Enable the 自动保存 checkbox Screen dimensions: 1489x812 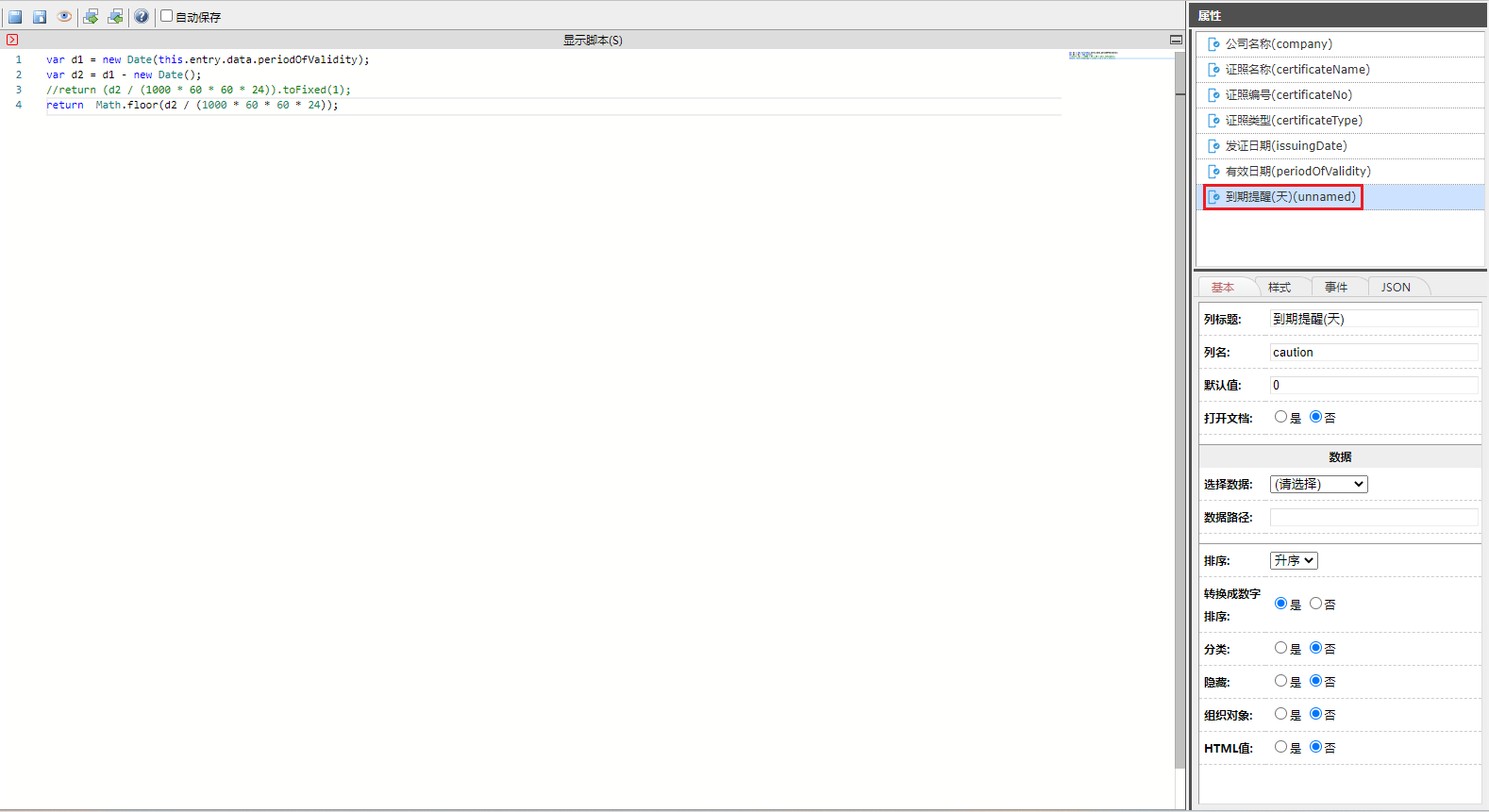point(166,15)
